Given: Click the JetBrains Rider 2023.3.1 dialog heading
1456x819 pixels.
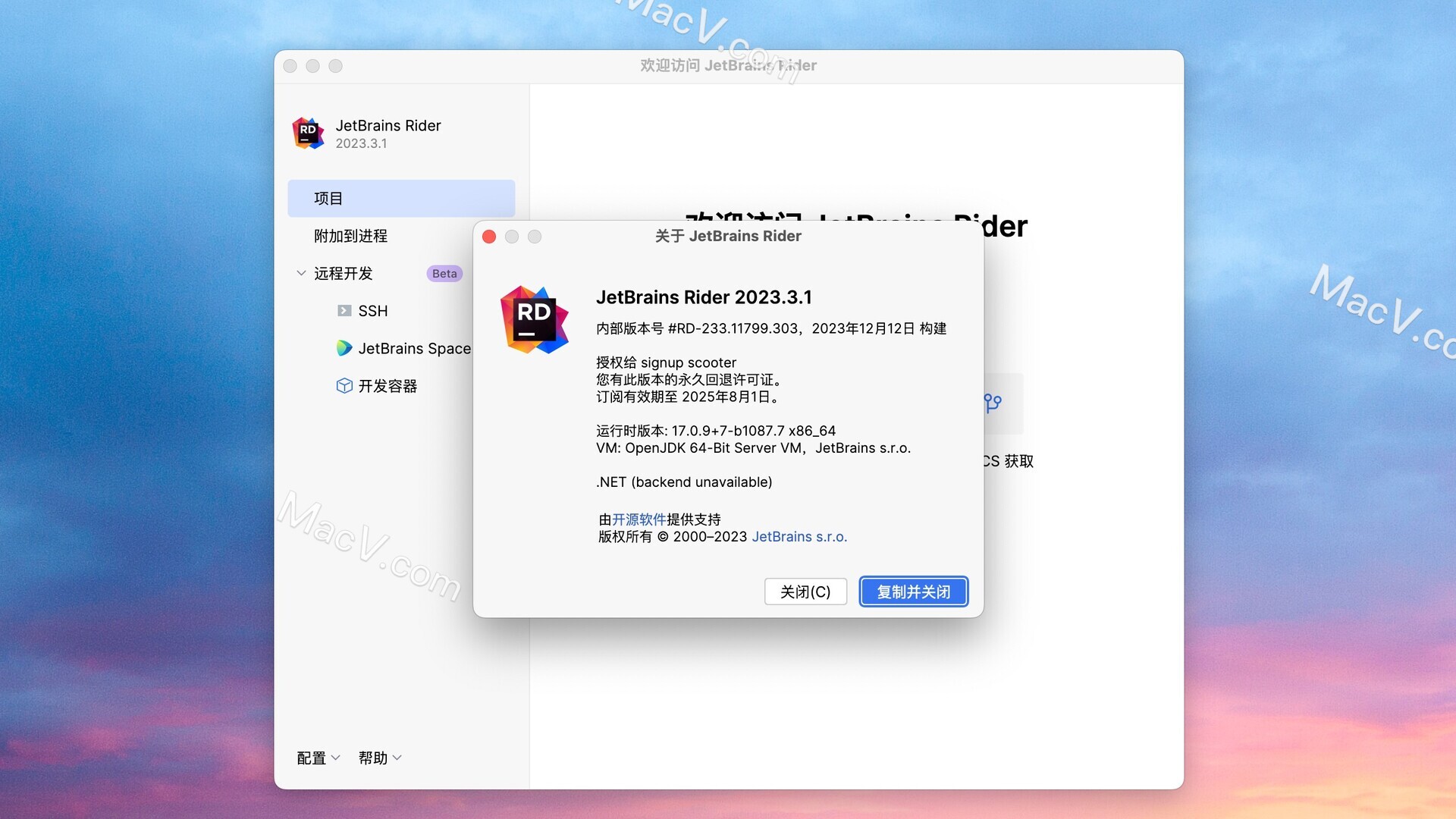Looking at the screenshot, I should 704,297.
